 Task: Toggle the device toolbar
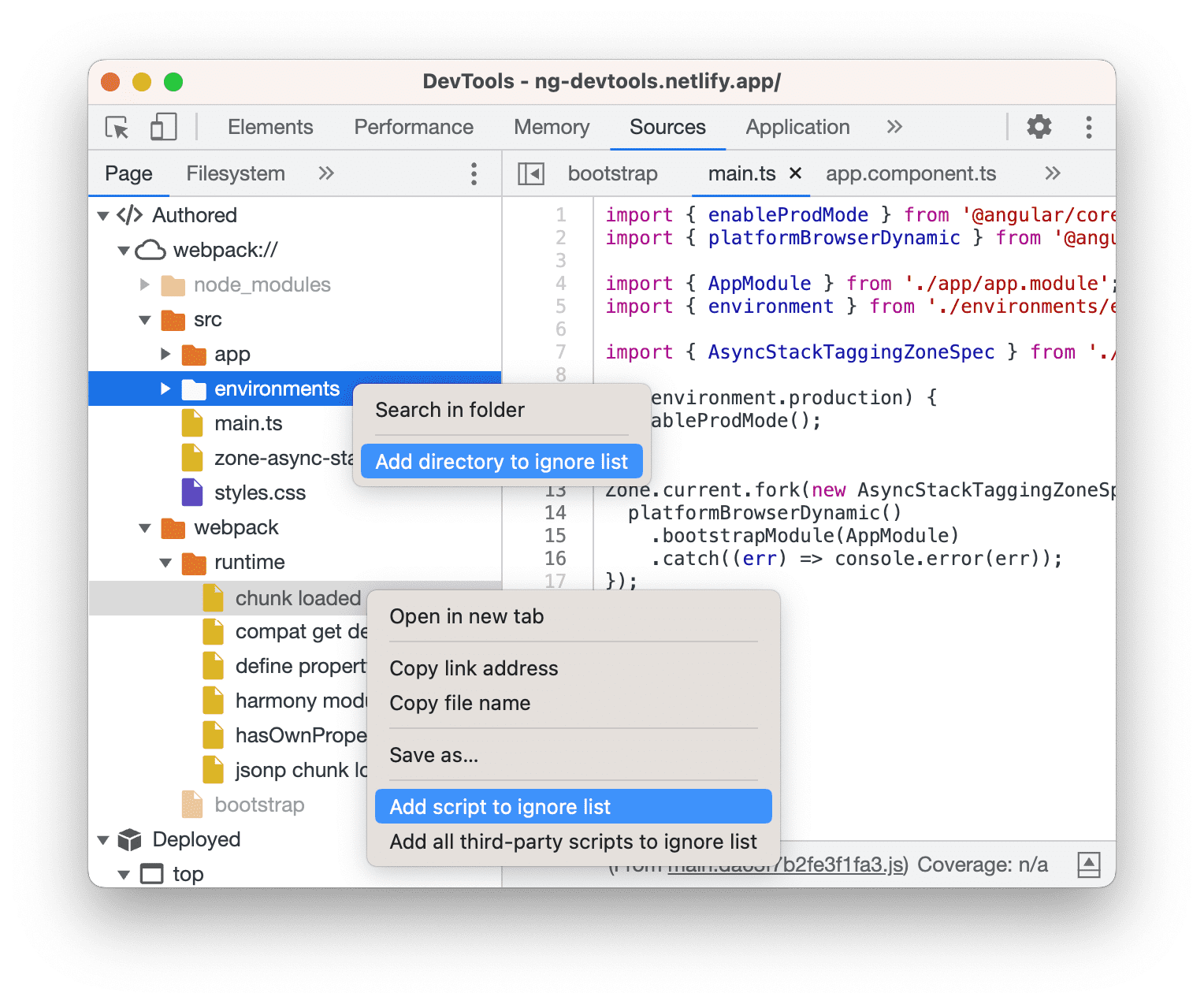(162, 127)
